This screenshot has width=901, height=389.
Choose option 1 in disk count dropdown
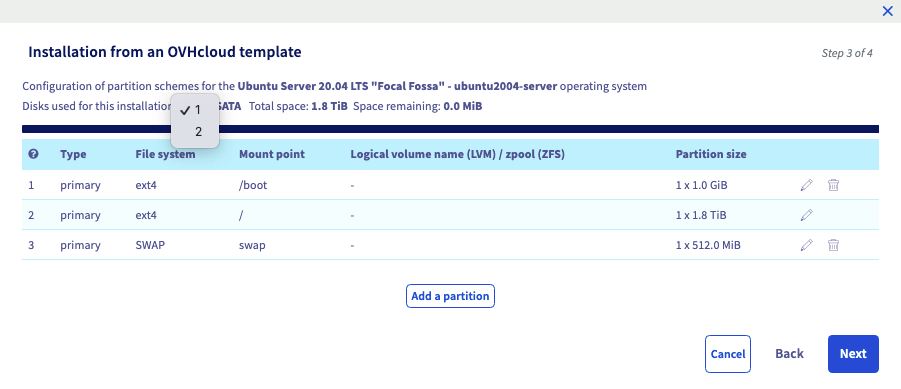pos(195,110)
